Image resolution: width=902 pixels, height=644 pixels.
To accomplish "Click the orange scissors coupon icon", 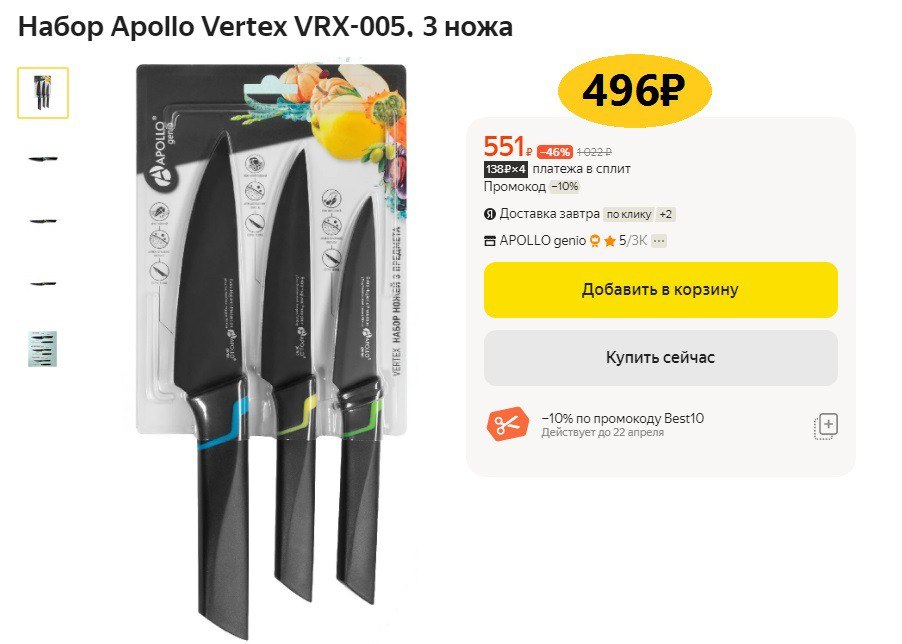I will click(507, 424).
